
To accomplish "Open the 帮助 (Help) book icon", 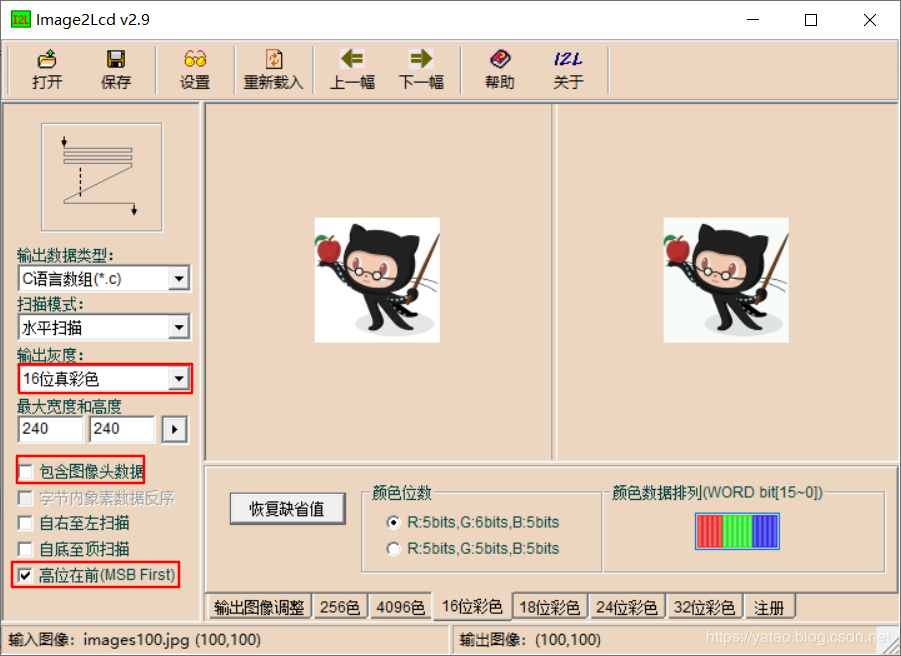I will click(x=500, y=59).
